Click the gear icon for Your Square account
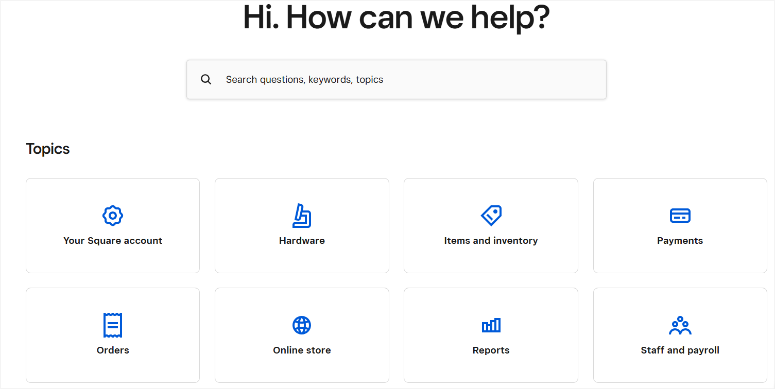 coord(113,216)
